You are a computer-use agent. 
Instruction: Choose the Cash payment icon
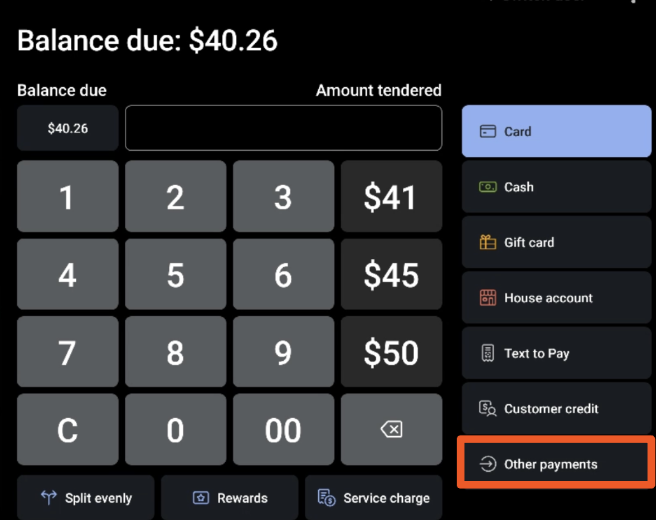(x=488, y=187)
